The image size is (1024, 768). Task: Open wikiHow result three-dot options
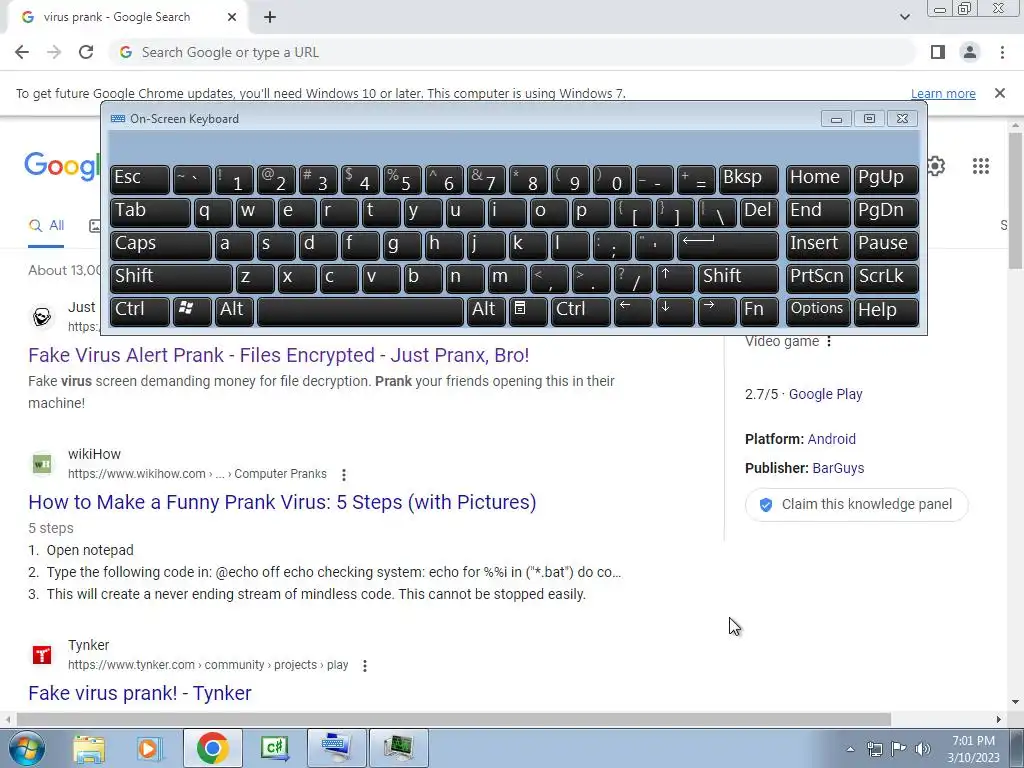[344, 475]
